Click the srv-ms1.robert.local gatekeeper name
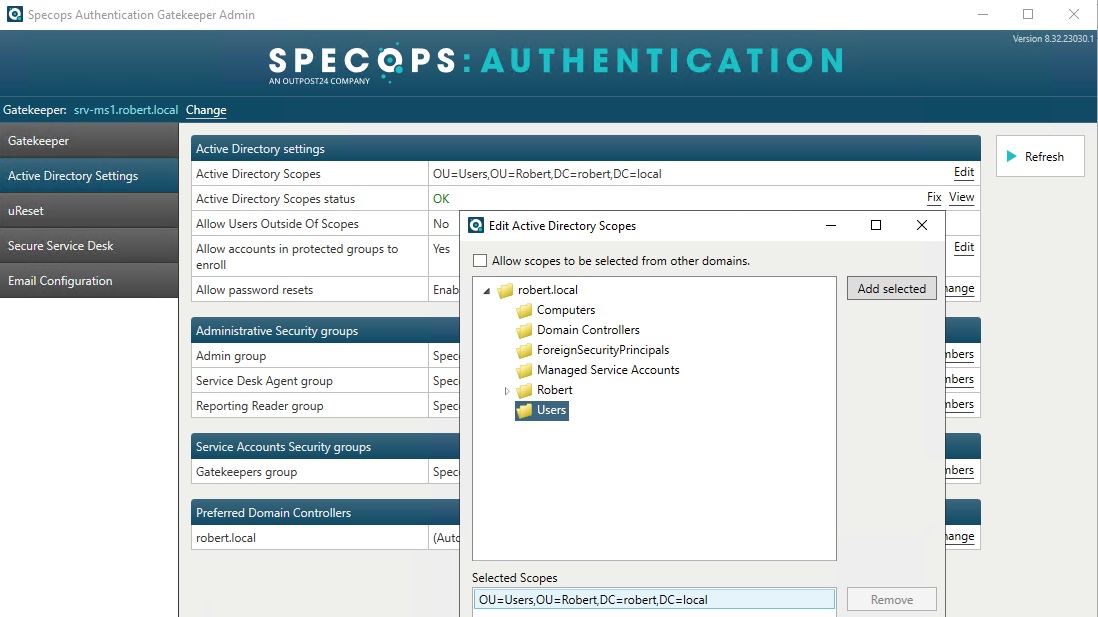This screenshot has width=1098, height=617. (126, 110)
